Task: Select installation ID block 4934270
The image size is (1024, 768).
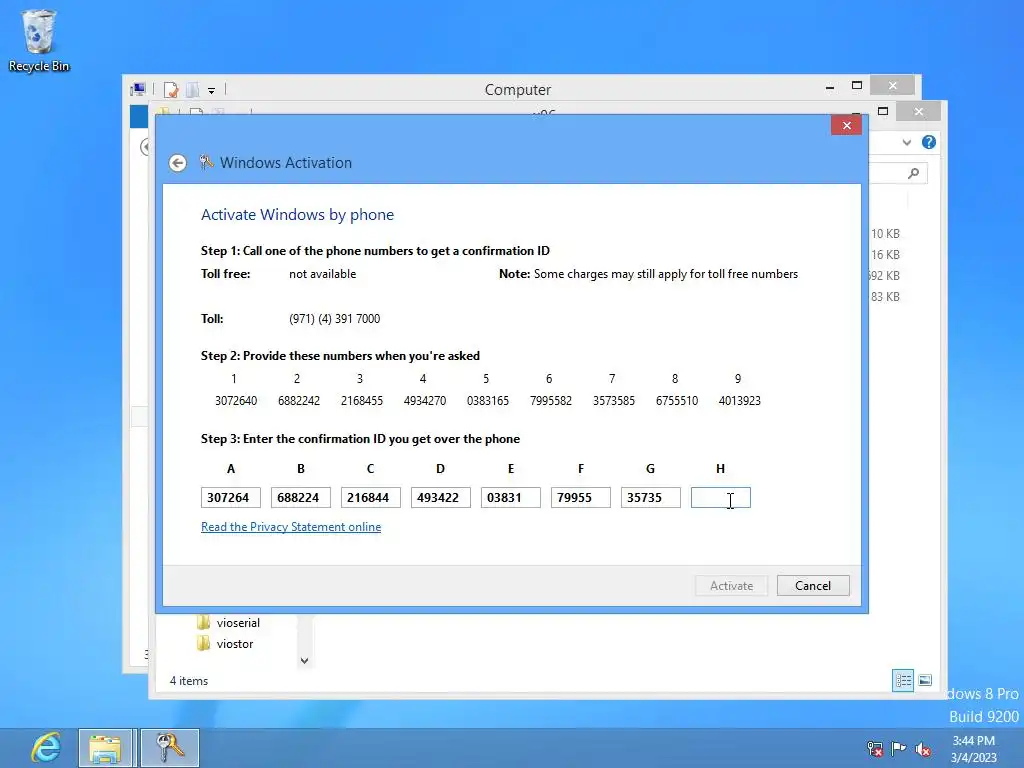Action: click(424, 401)
